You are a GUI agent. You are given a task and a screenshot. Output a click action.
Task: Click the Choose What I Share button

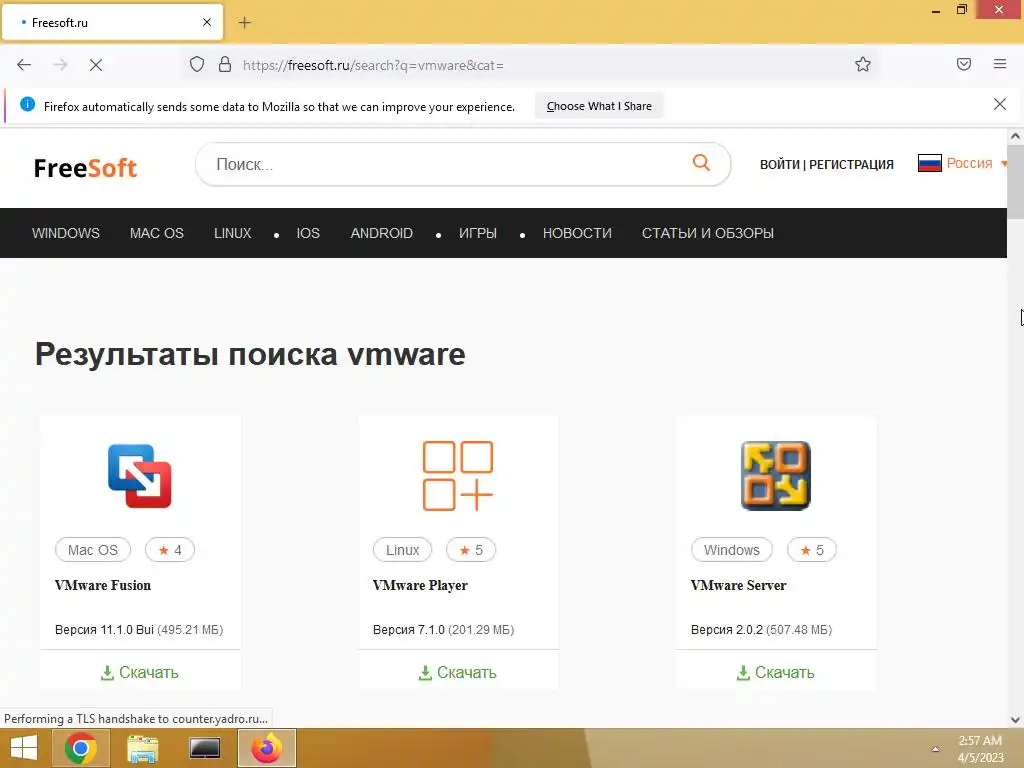599,106
